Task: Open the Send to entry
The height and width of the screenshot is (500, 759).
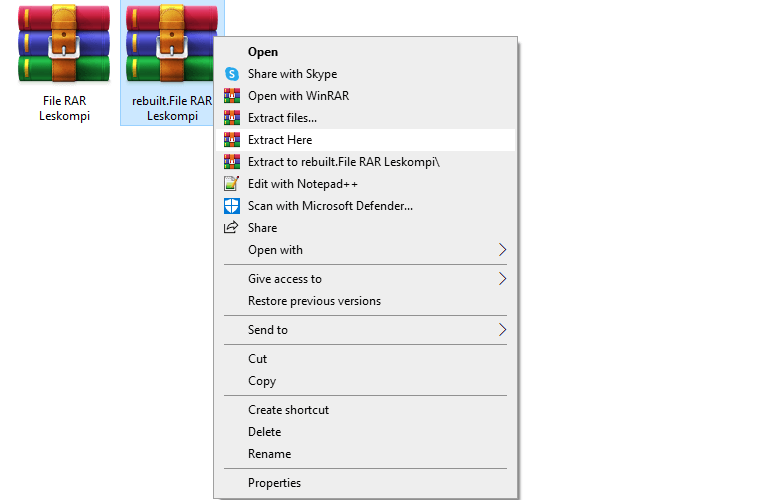Action: click(x=366, y=330)
